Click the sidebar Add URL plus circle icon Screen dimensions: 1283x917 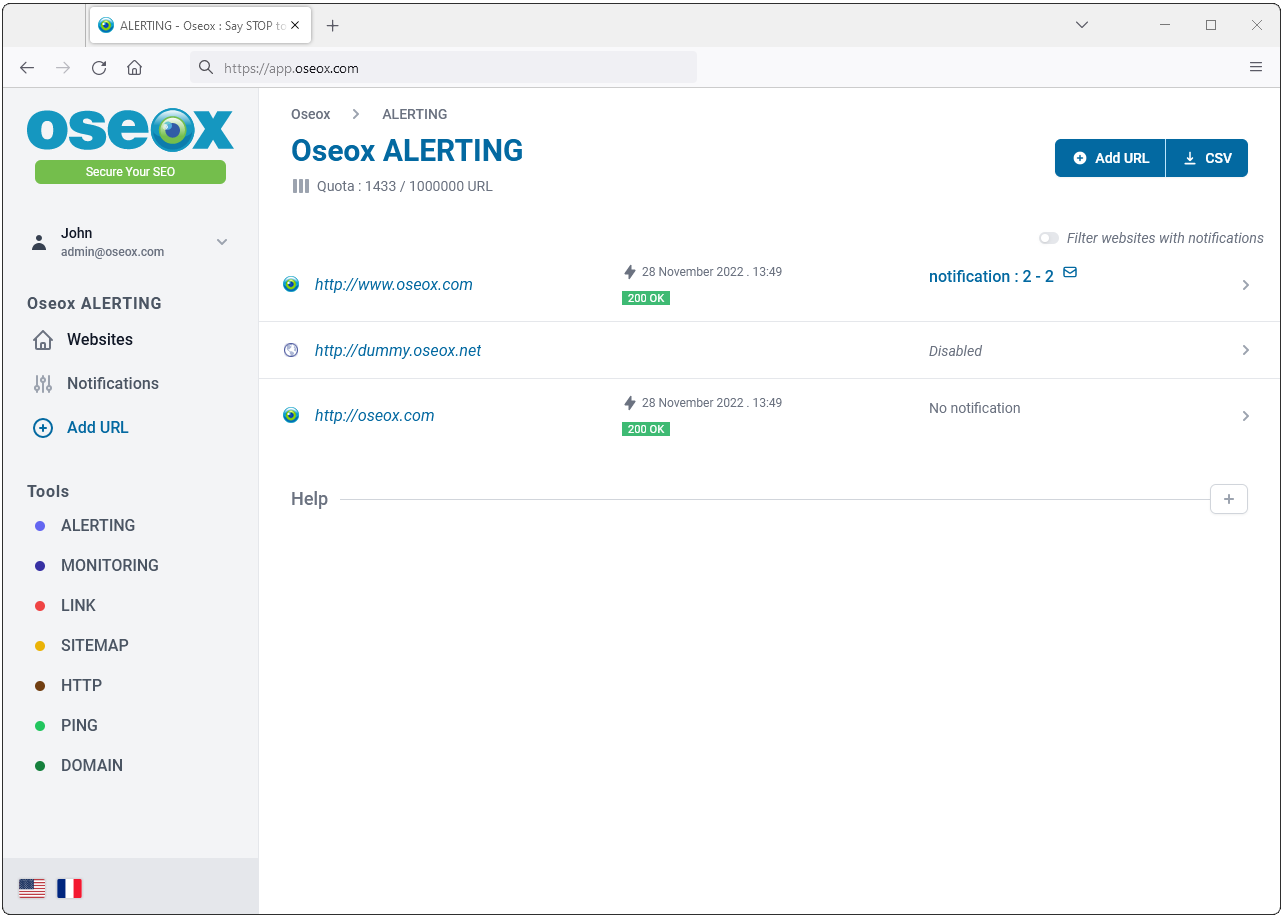click(43, 428)
